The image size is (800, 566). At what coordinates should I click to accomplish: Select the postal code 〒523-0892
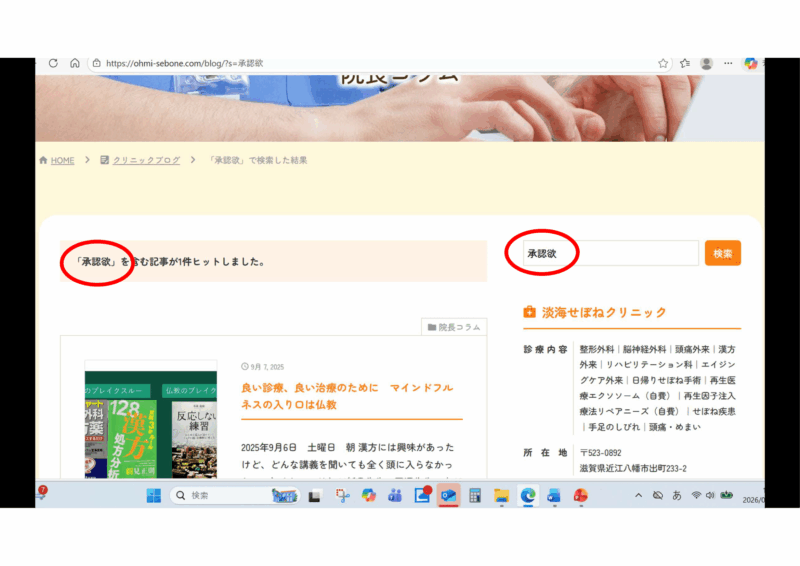(601, 453)
